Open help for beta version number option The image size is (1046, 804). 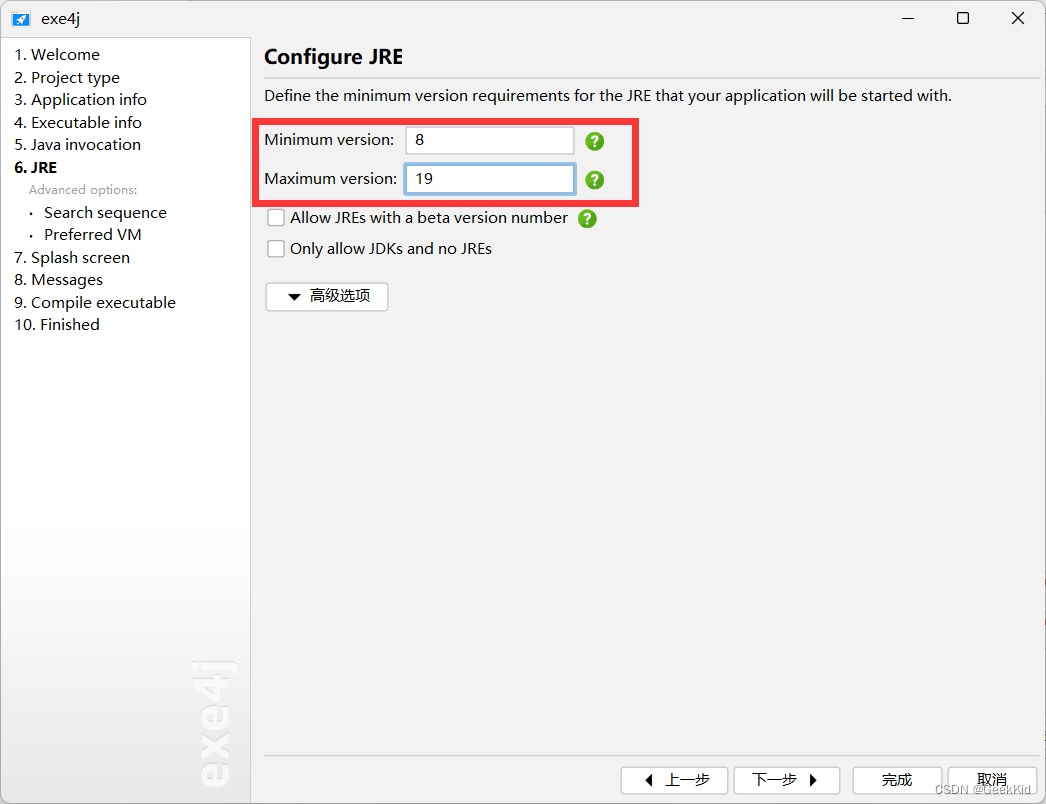point(587,218)
